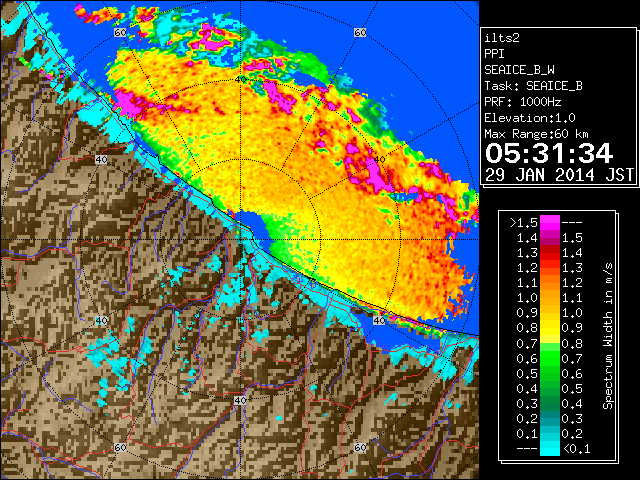This screenshot has width=640, height=480.
Task: Click the dark green 0.3–0.4 legend band
Action: pos(549,403)
